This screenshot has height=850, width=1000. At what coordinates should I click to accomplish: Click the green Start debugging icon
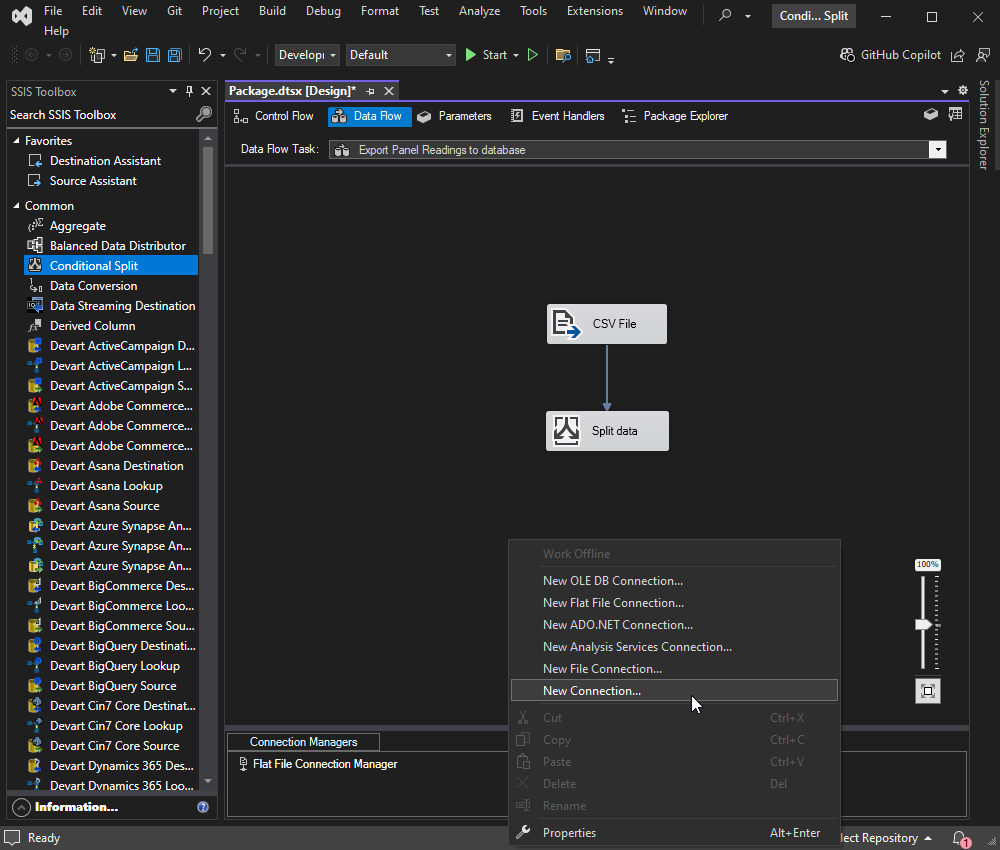pos(471,55)
